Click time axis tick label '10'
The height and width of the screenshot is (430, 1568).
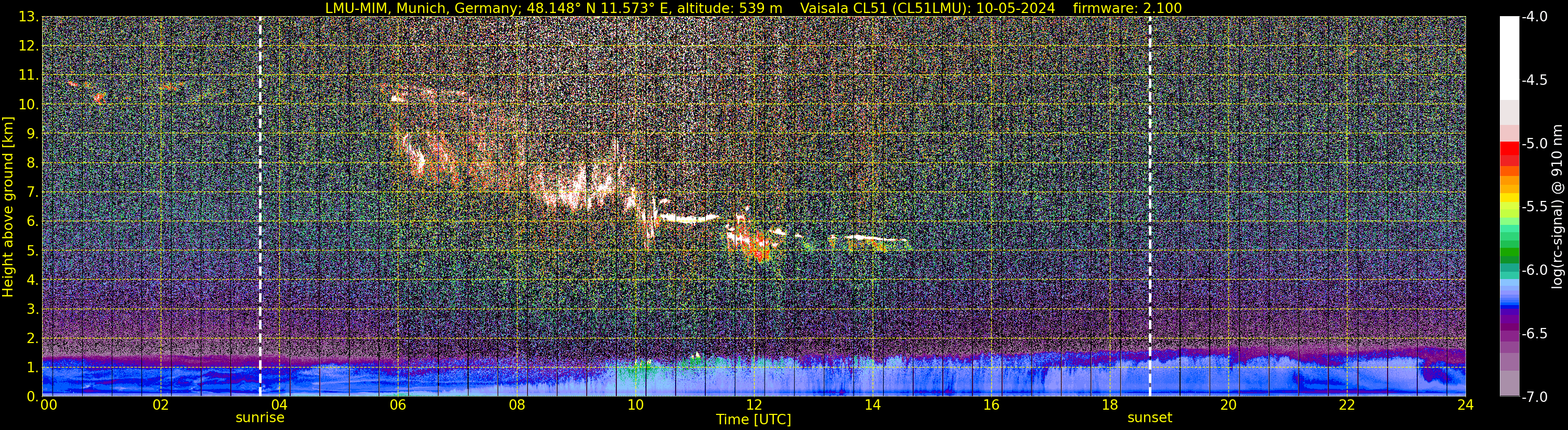[x=636, y=405]
